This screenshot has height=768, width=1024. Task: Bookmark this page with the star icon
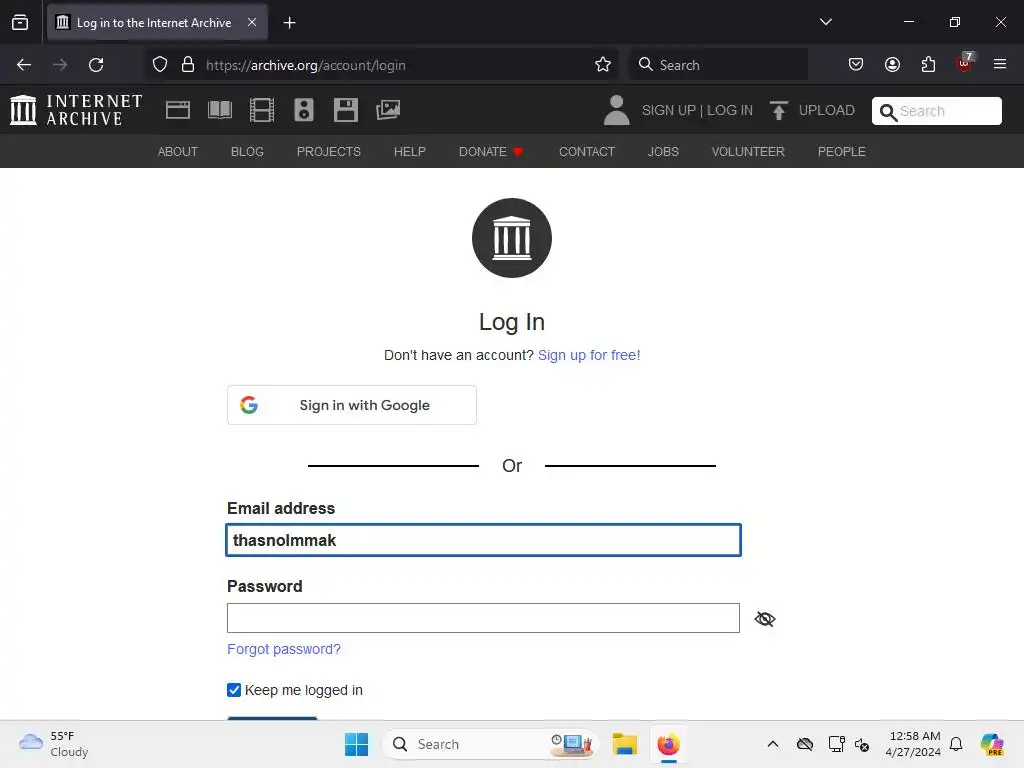pos(603,65)
